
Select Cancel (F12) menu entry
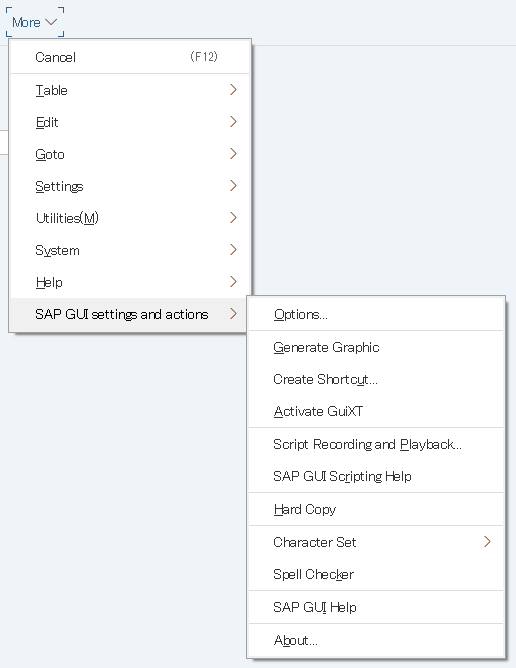coord(130,57)
